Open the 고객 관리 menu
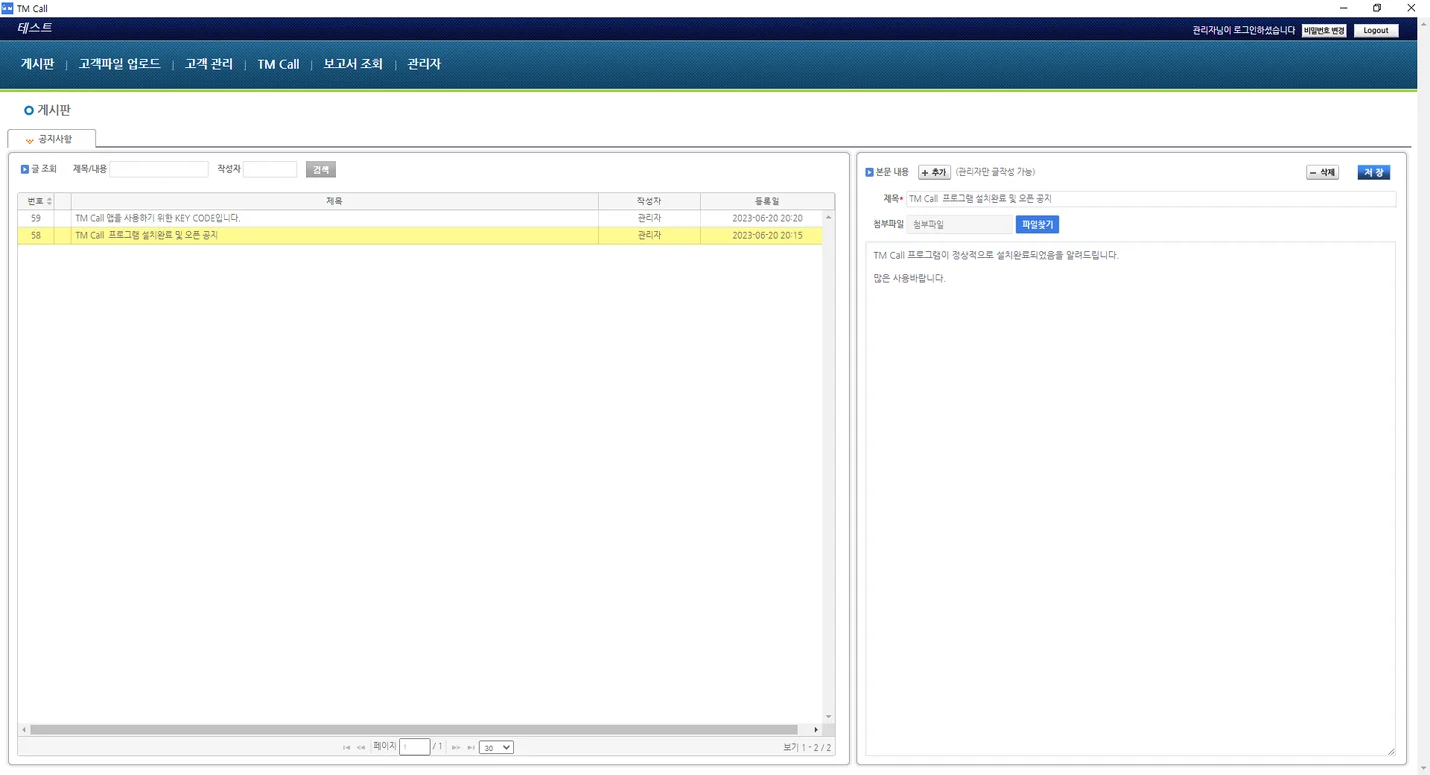 pos(209,64)
